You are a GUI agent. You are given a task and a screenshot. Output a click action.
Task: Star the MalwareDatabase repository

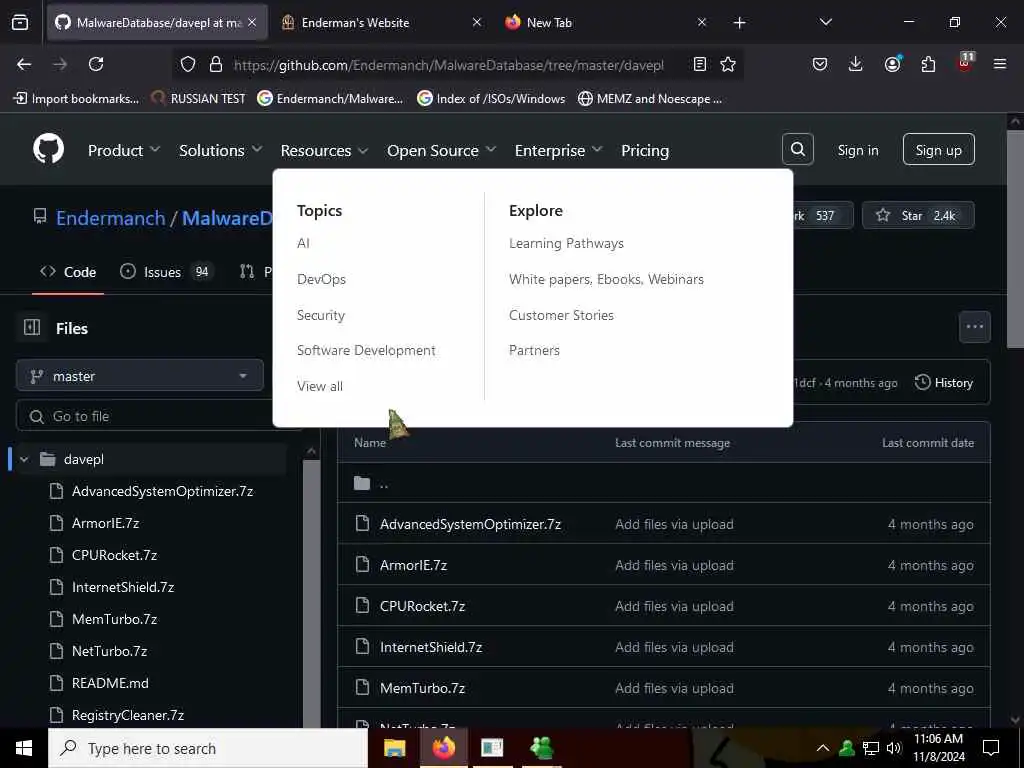tap(918, 216)
